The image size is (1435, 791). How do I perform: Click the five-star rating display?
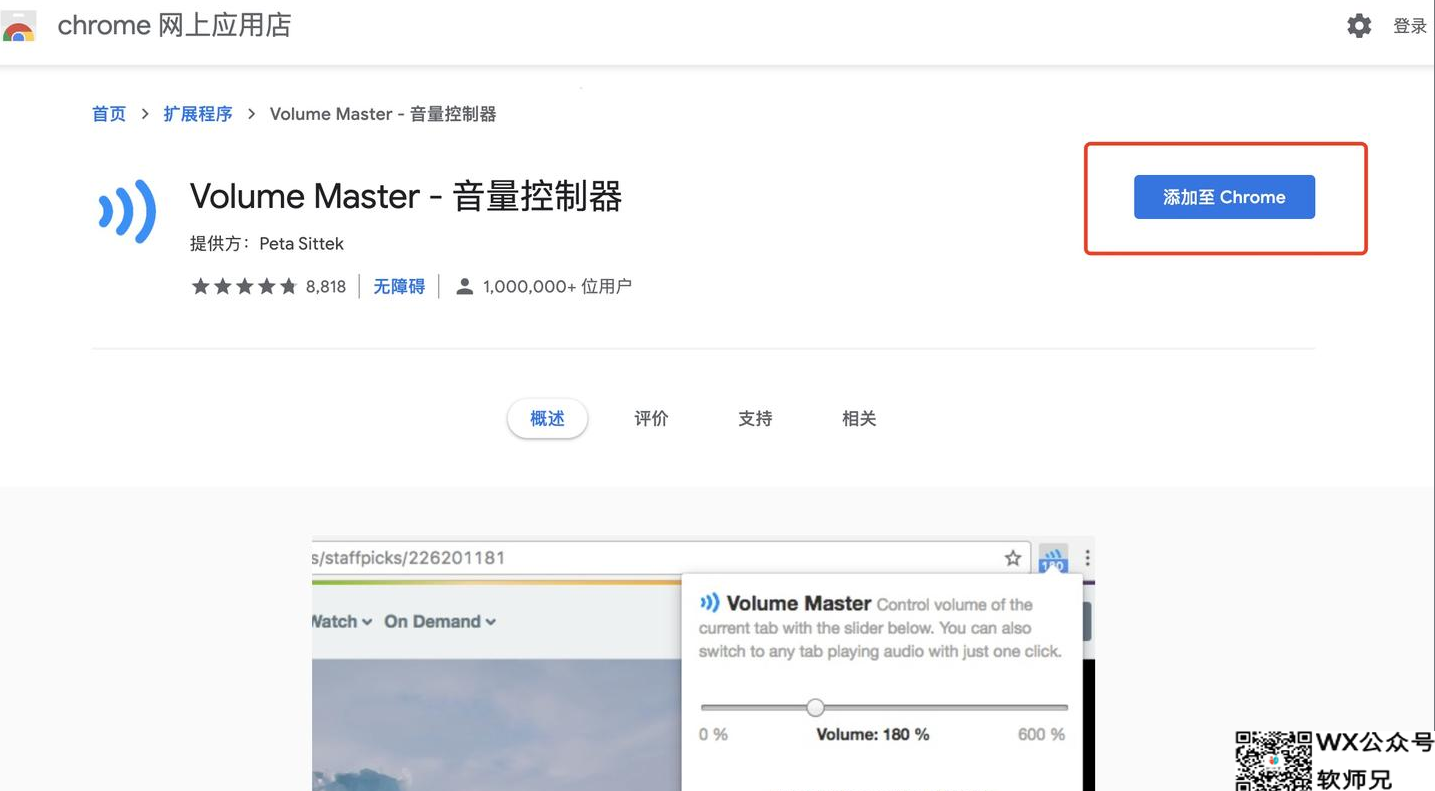point(244,287)
